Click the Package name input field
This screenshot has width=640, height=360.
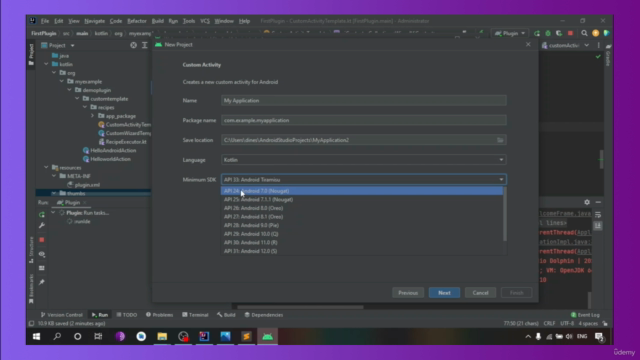[364, 120]
